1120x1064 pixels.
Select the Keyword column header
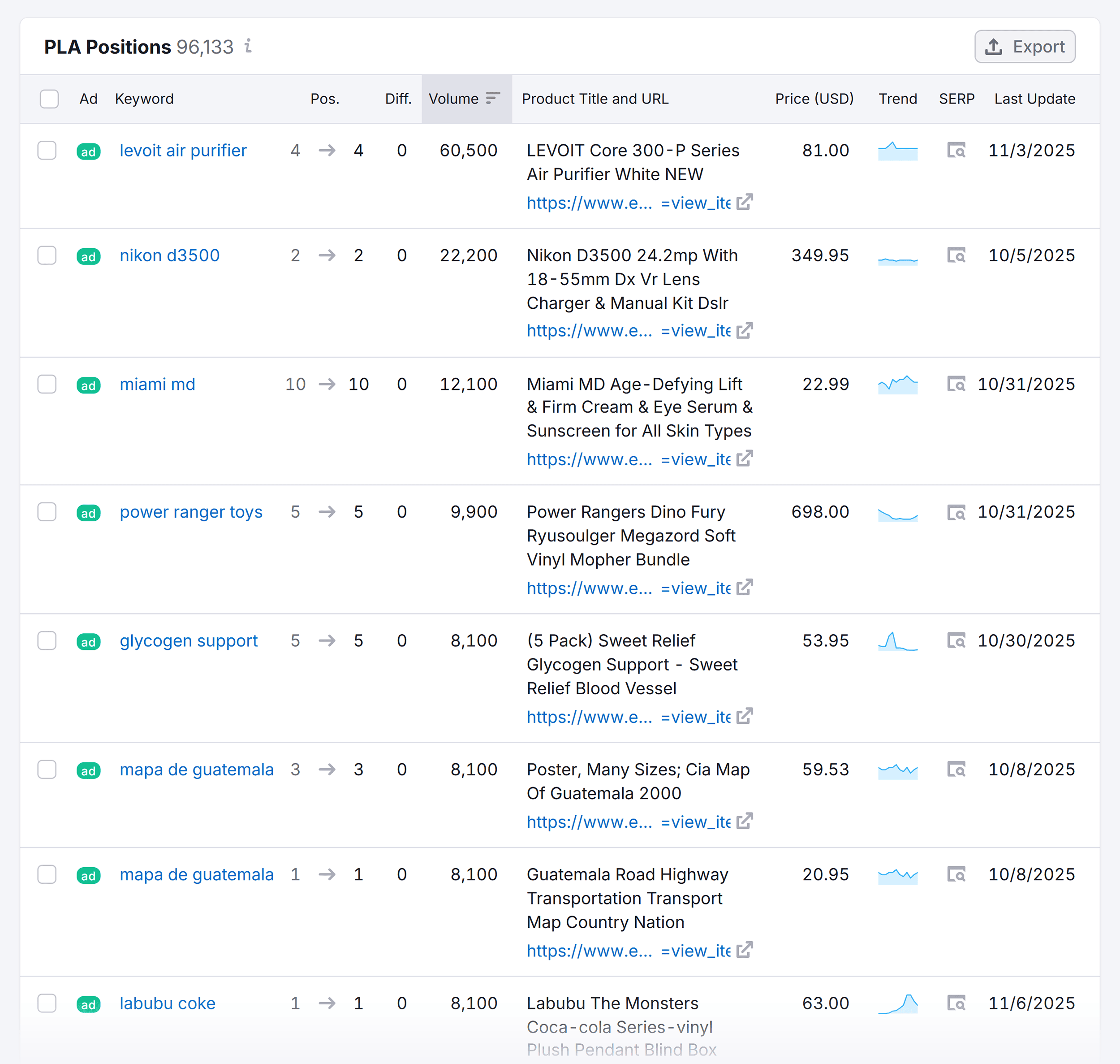(144, 99)
